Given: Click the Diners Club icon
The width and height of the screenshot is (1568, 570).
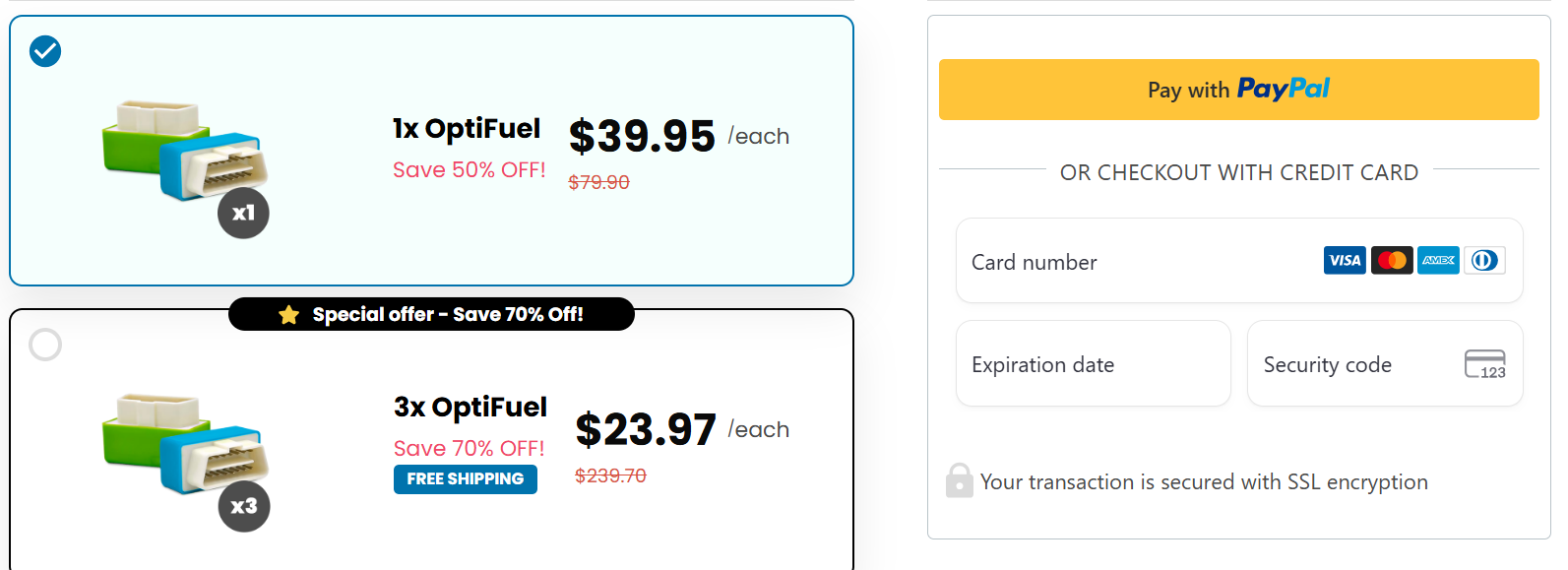Looking at the screenshot, I should pyautogui.click(x=1484, y=261).
